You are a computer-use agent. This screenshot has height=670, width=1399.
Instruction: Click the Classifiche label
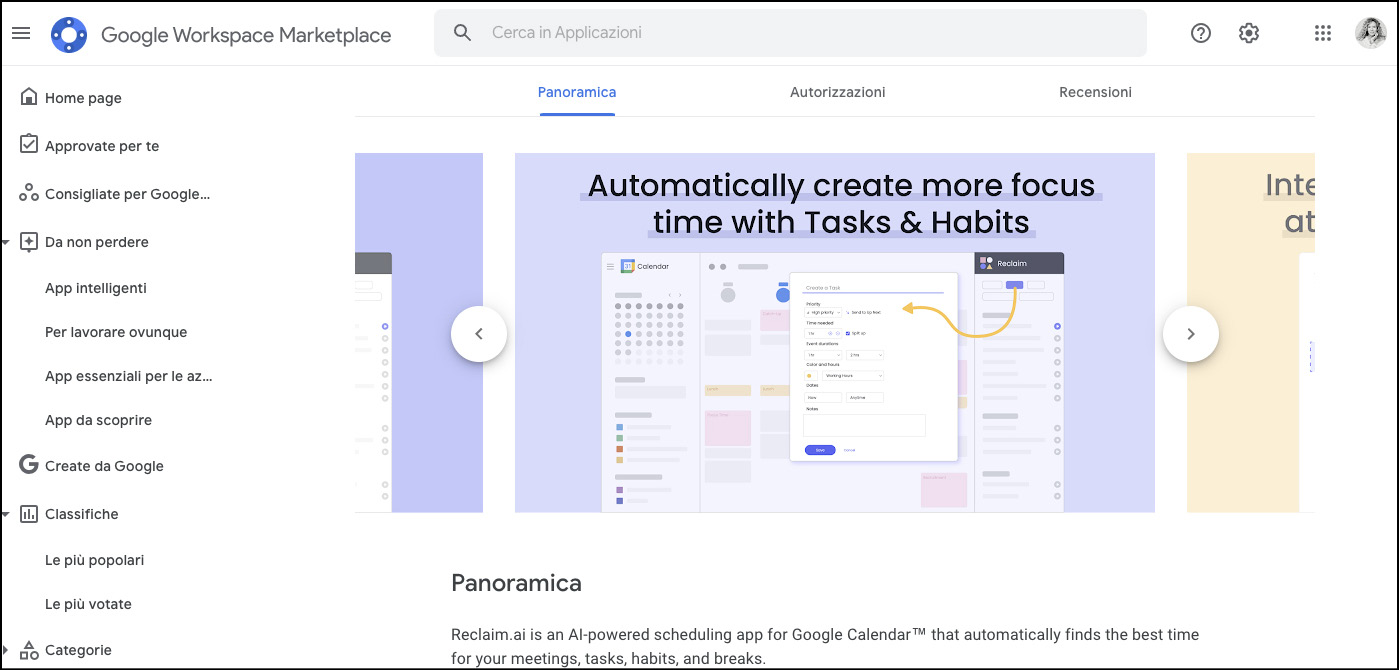(x=82, y=514)
